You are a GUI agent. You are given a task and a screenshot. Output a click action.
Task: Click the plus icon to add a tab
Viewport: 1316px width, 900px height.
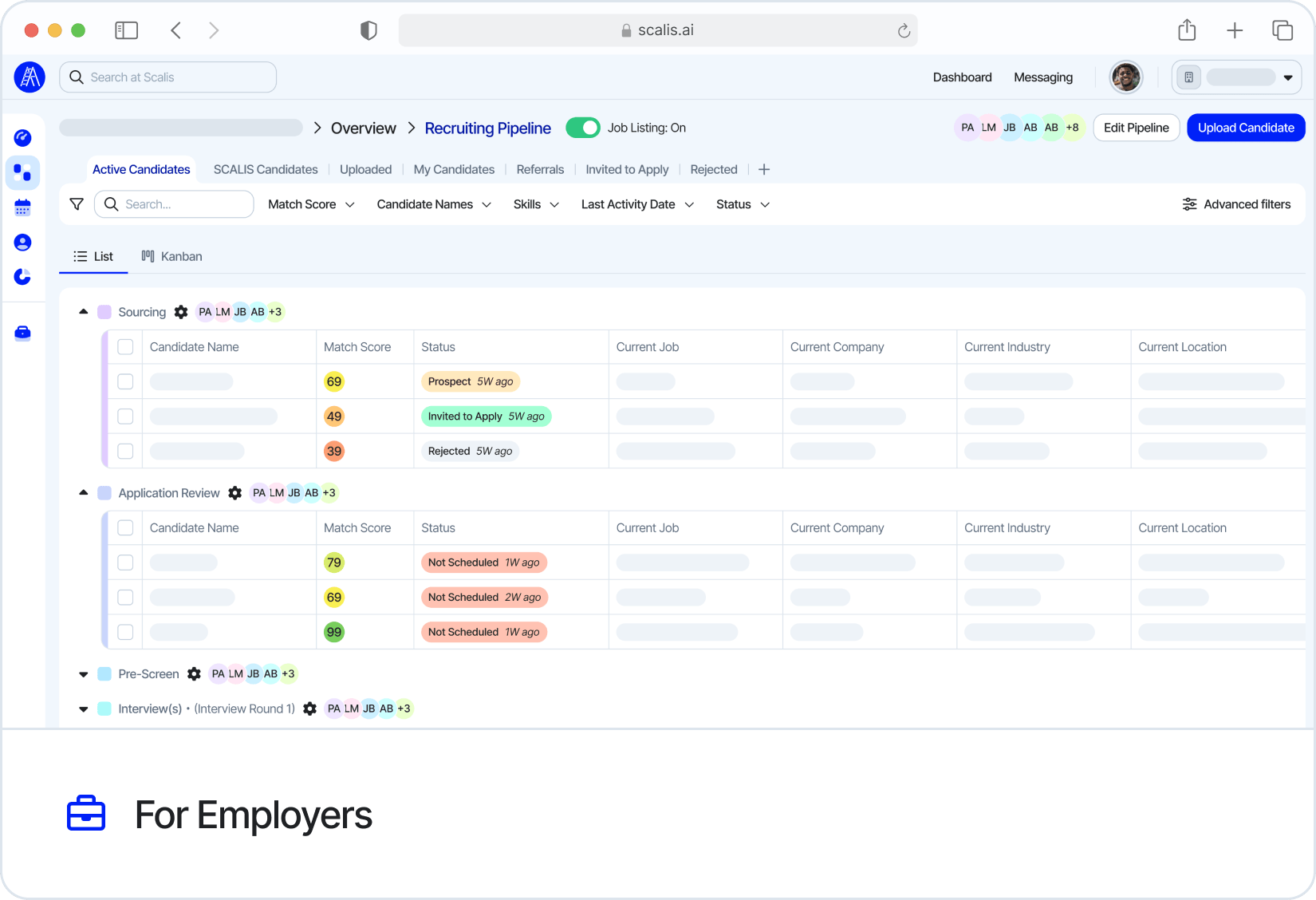click(764, 169)
